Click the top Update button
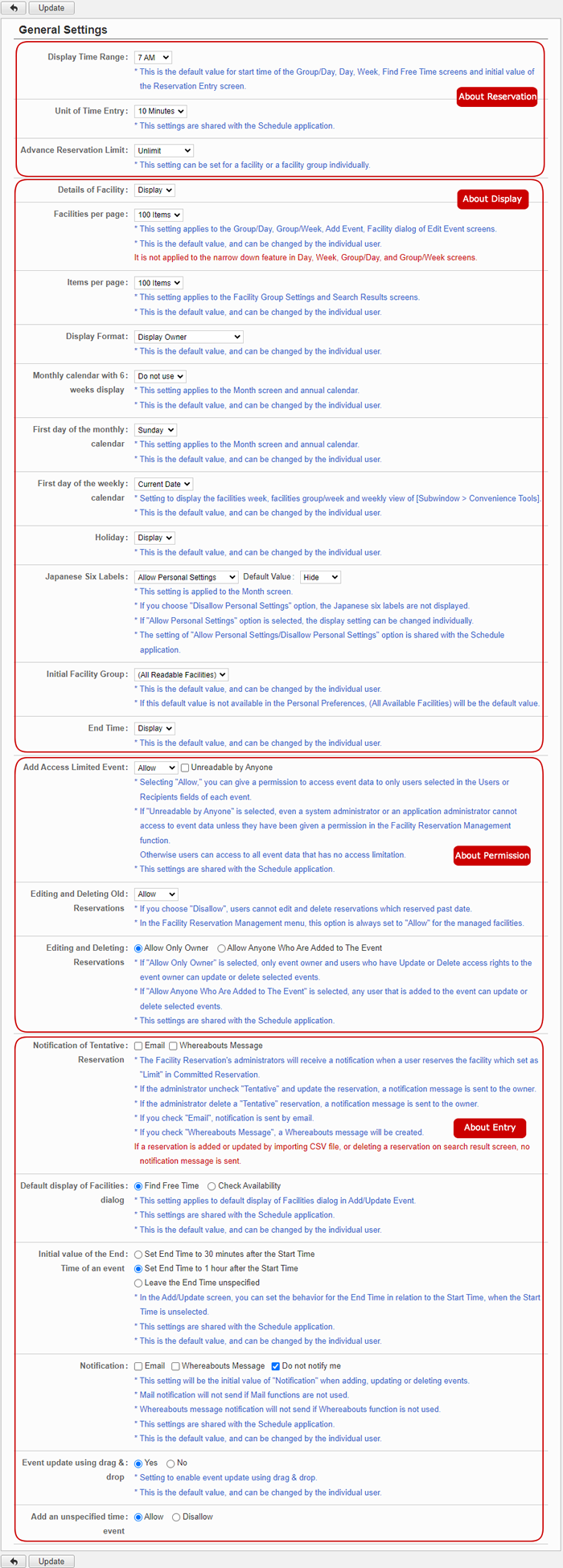This screenshot has height=1568, width=563. (51, 8)
